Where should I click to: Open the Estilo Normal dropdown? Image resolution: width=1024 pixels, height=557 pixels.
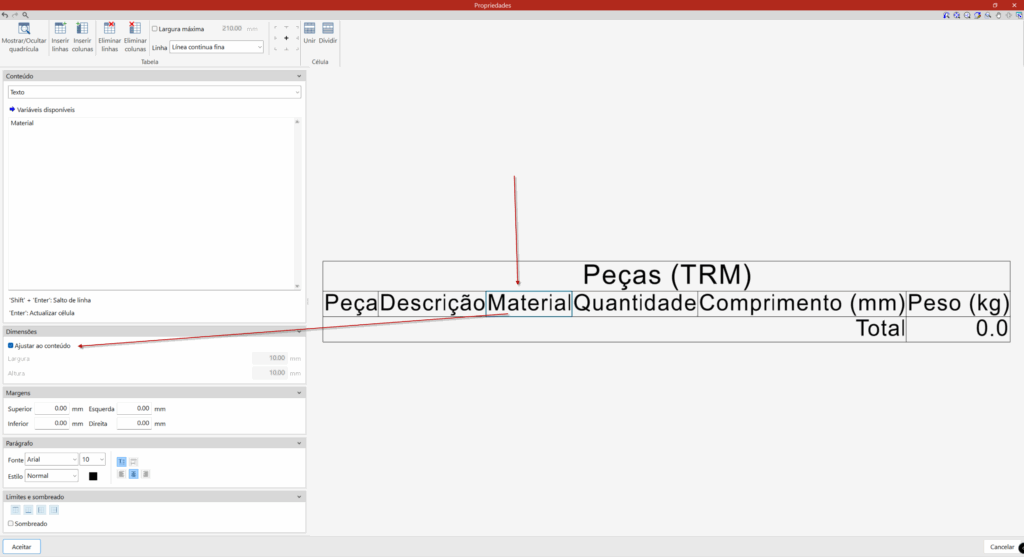click(52, 476)
